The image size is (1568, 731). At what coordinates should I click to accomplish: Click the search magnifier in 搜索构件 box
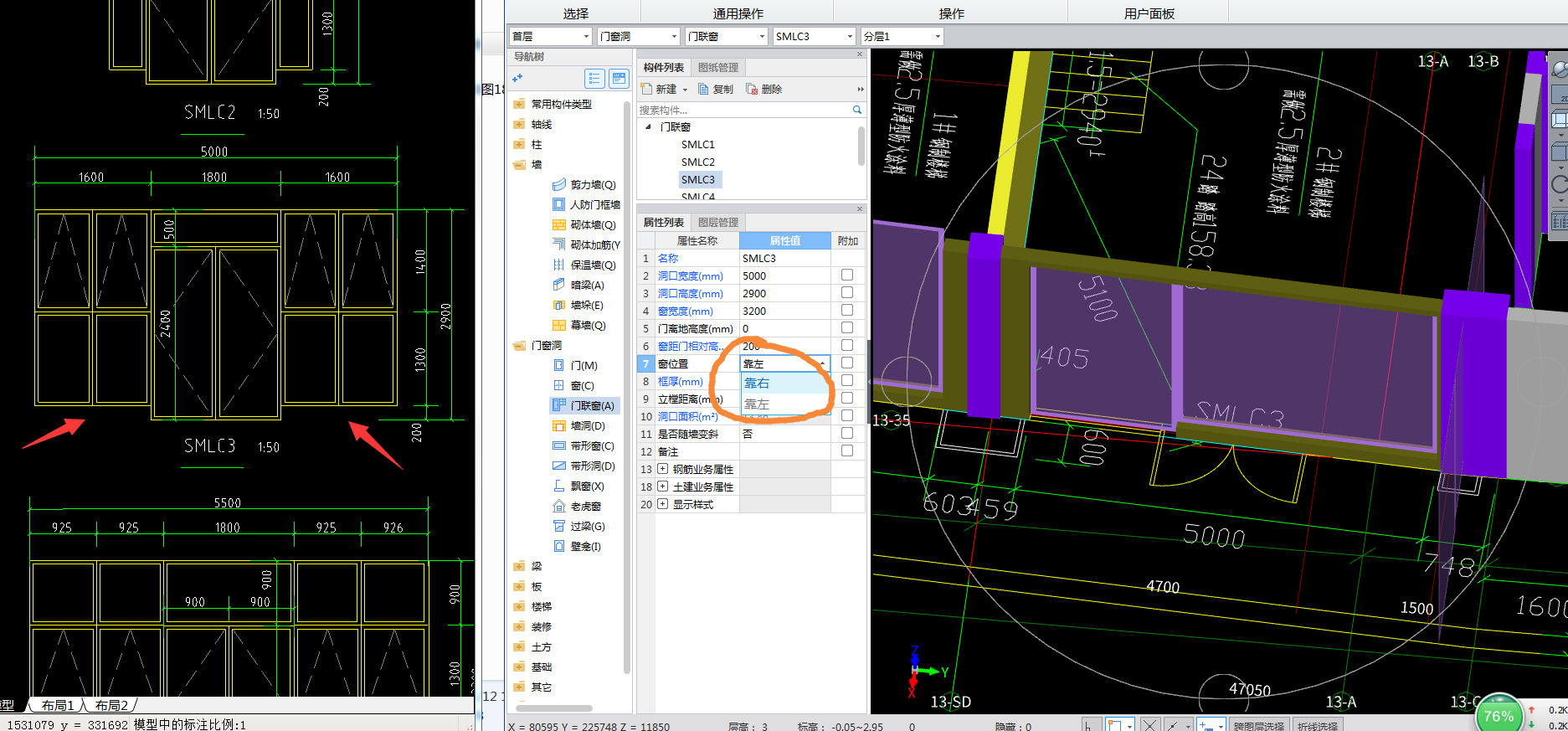(857, 110)
